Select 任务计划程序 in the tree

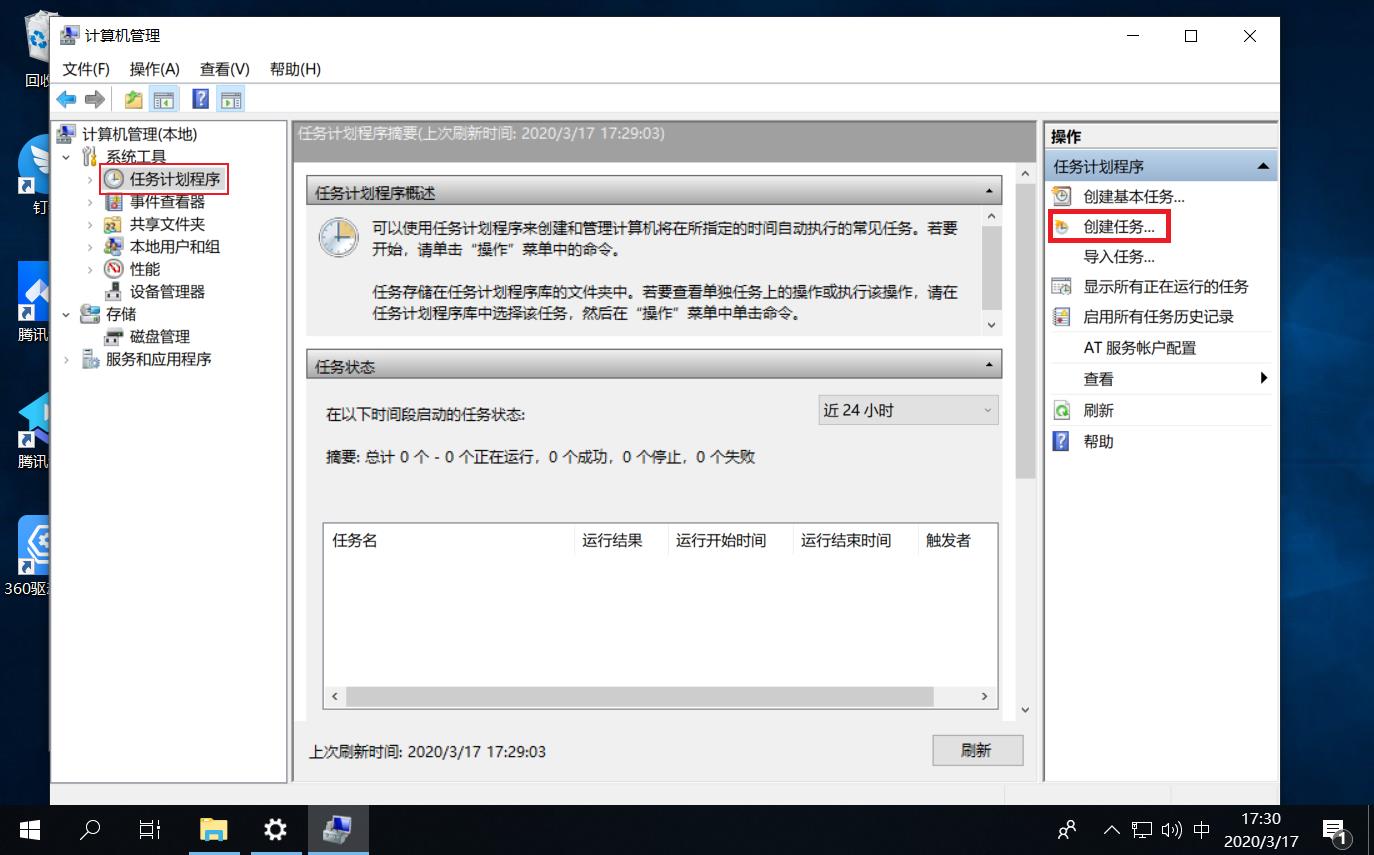click(x=174, y=179)
